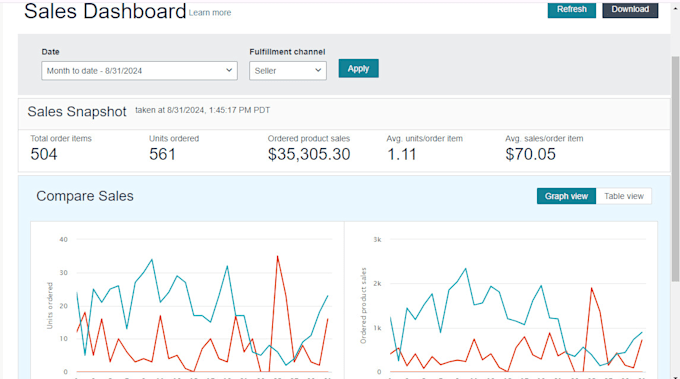Click the Ordered product sales axis label
Viewport: 680px width, 379px height.
click(363, 306)
